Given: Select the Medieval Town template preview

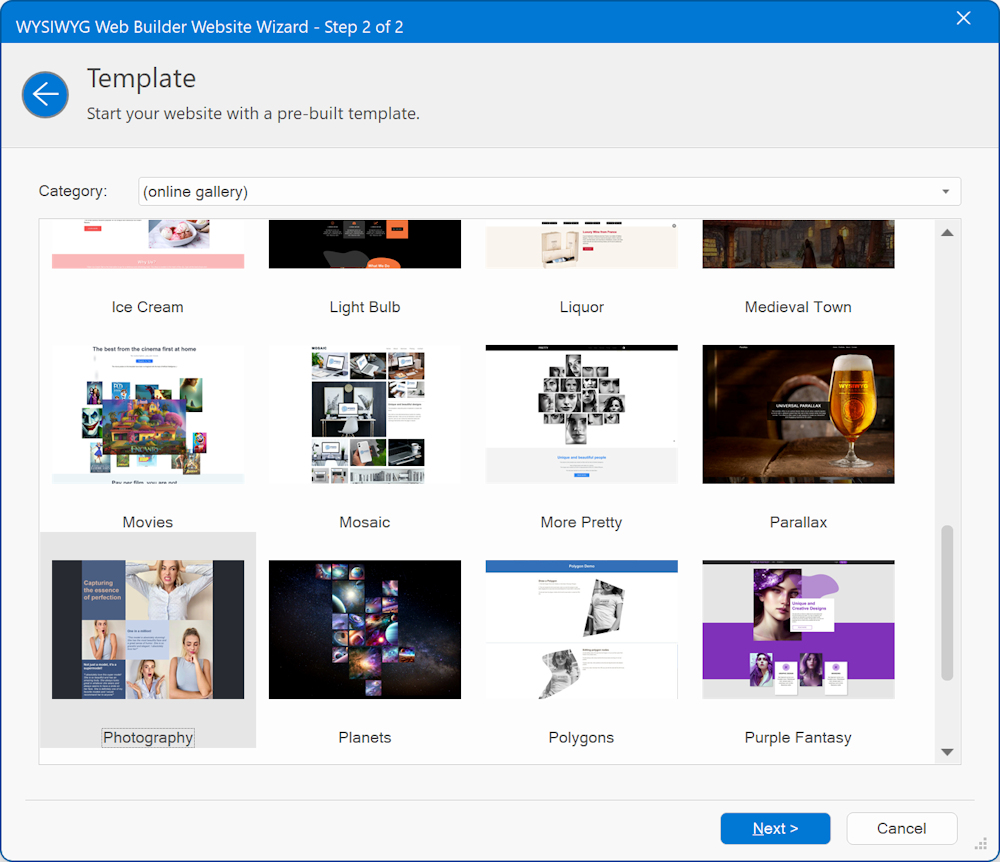Looking at the screenshot, I should 798,245.
